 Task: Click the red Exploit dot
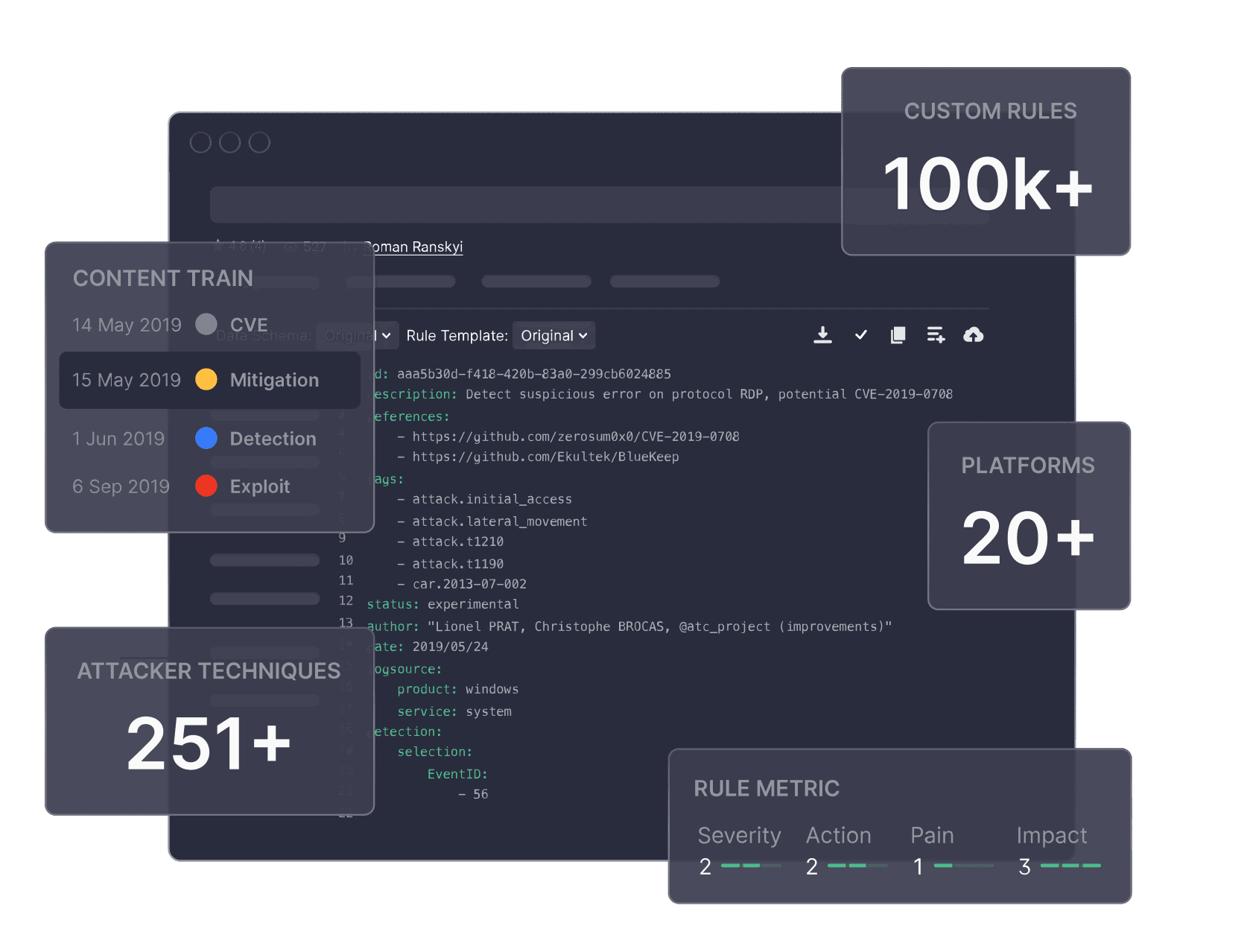pyautogui.click(x=206, y=486)
